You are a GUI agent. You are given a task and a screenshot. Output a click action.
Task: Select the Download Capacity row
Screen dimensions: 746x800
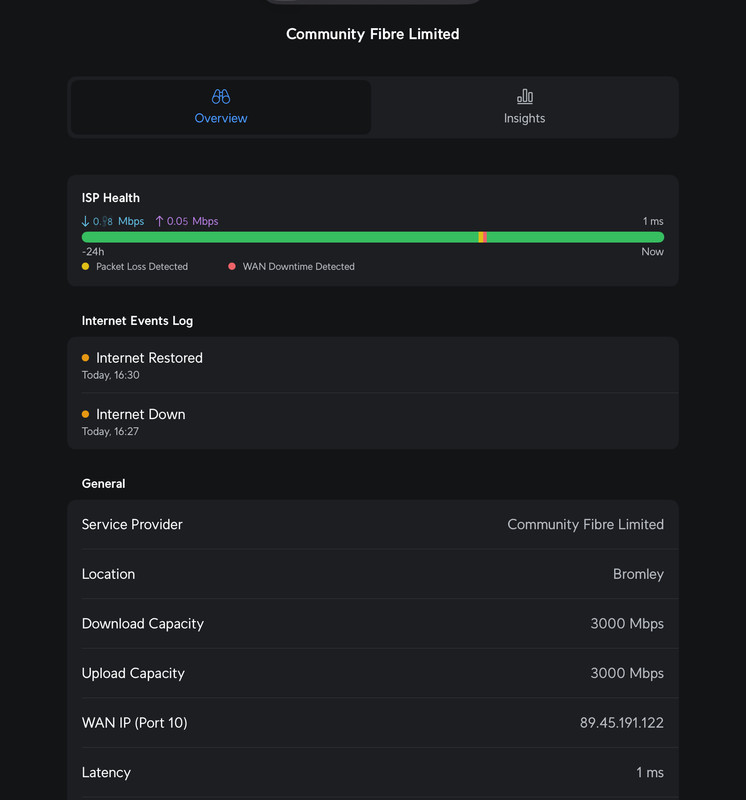[373, 623]
